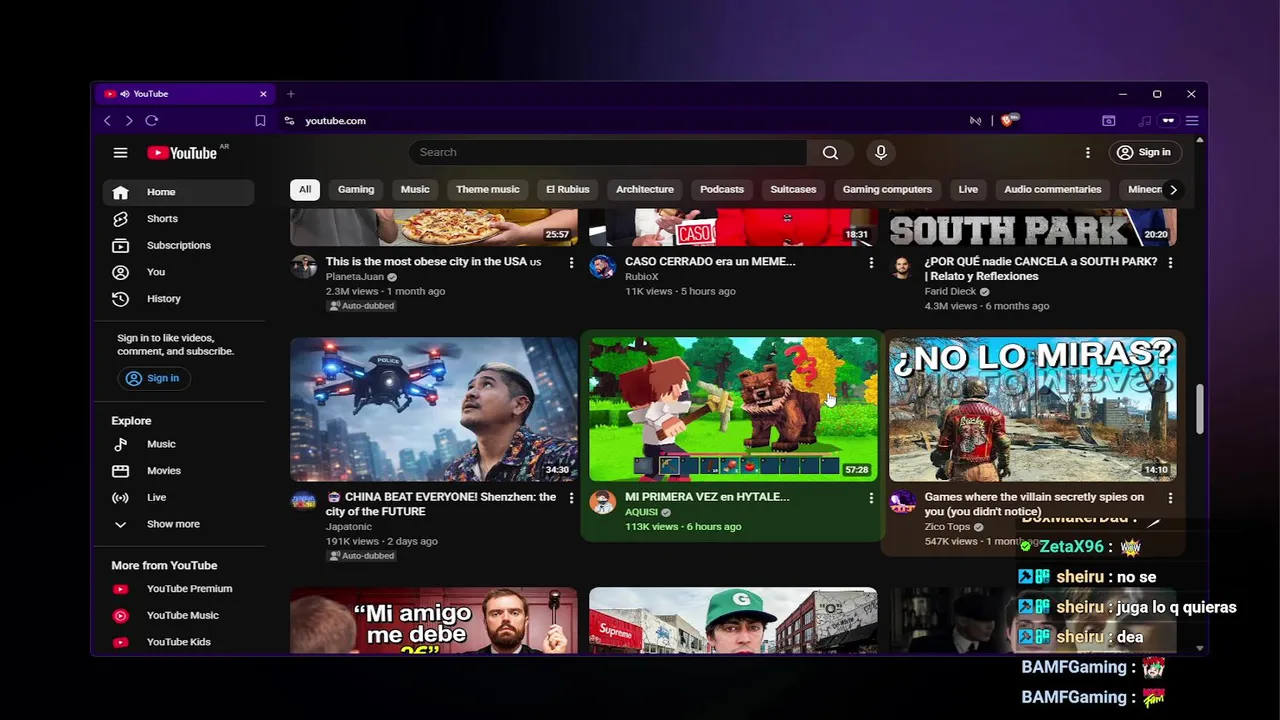
Task: Open options for 'MI PRIMERA VEZ en HYTALE' video
Action: (x=871, y=497)
